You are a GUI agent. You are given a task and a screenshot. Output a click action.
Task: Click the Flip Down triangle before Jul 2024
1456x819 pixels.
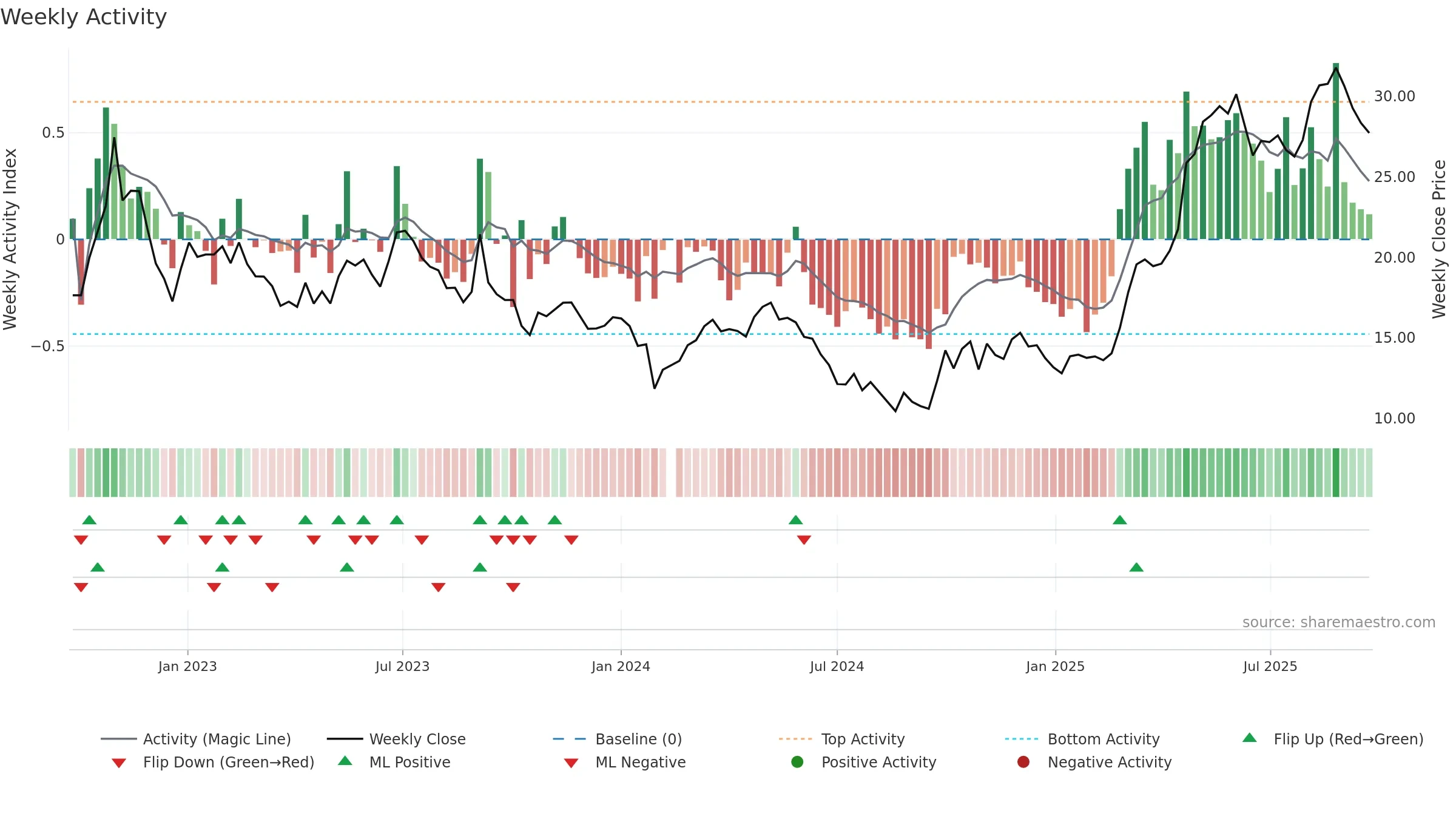(804, 539)
